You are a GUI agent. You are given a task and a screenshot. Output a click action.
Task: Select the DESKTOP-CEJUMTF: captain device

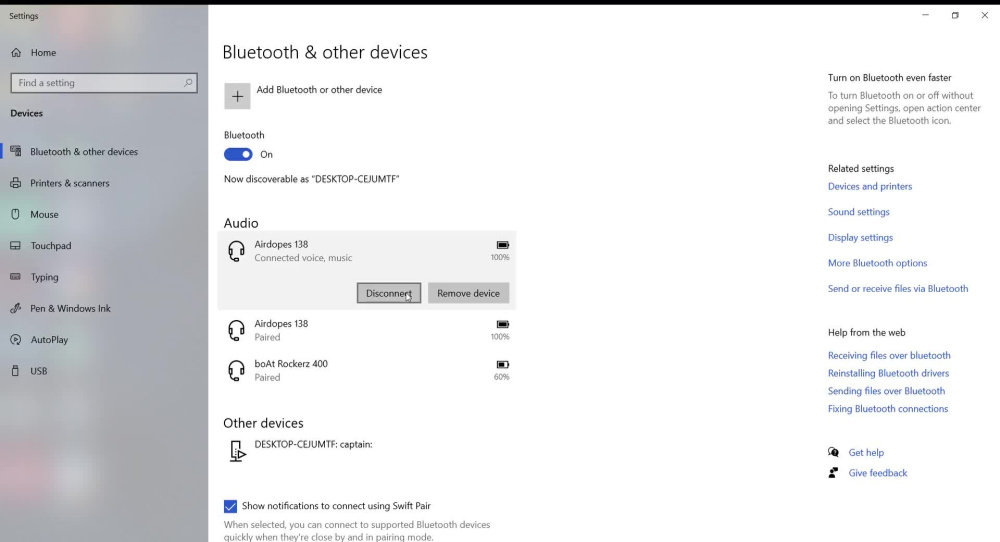pyautogui.click(x=367, y=451)
